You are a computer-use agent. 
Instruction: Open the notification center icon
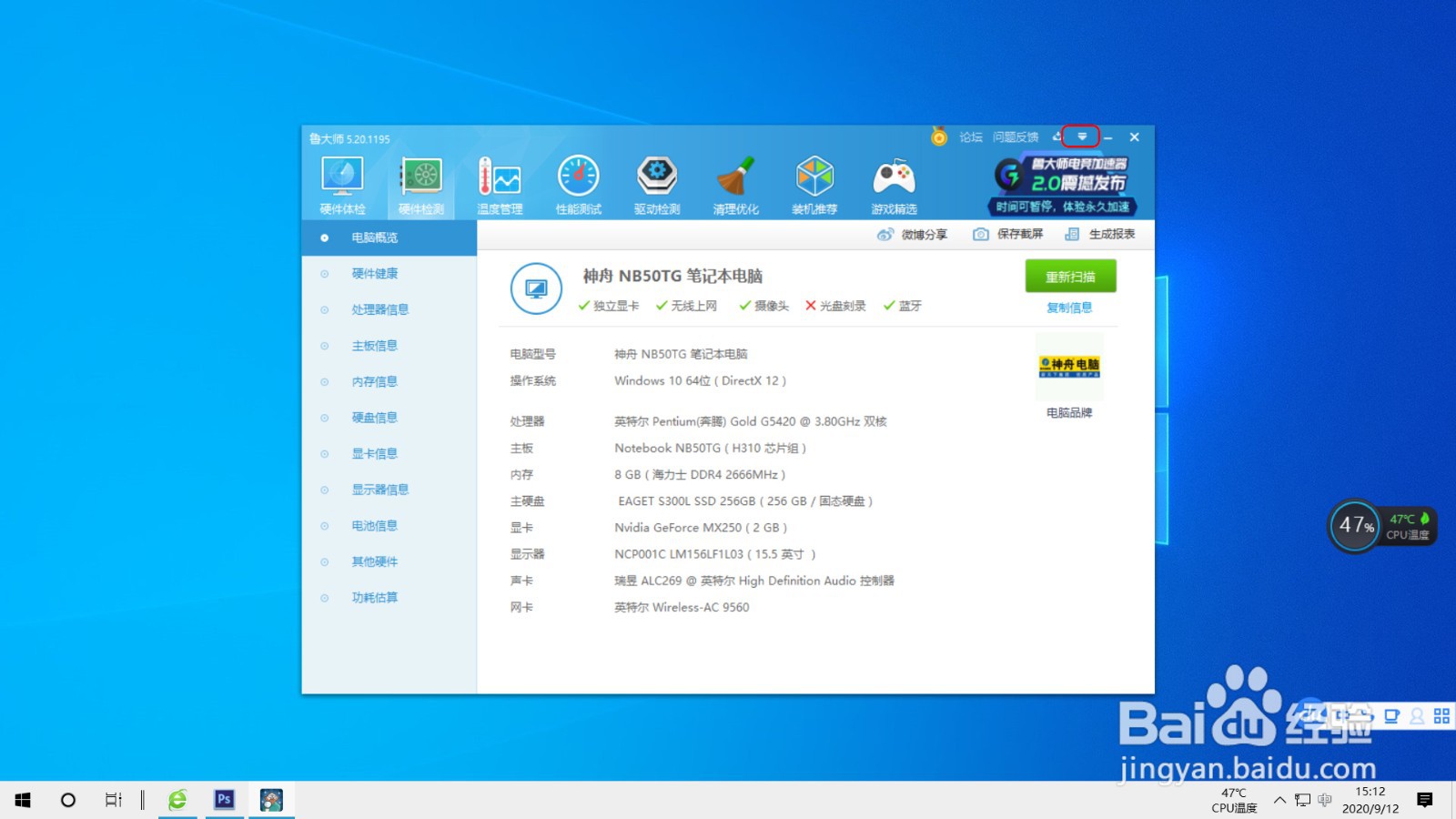coord(1425,800)
